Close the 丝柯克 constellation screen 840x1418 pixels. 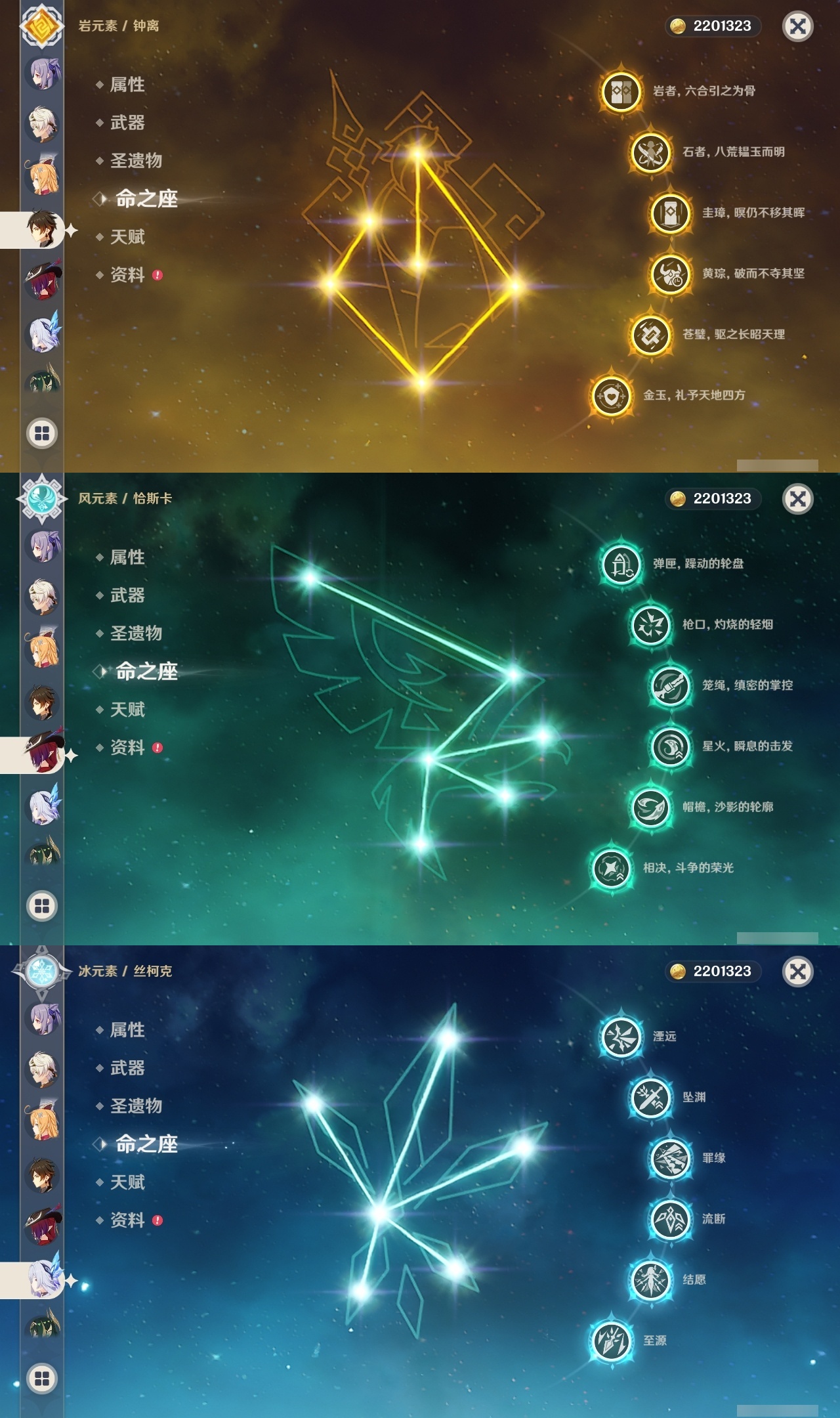point(798,972)
